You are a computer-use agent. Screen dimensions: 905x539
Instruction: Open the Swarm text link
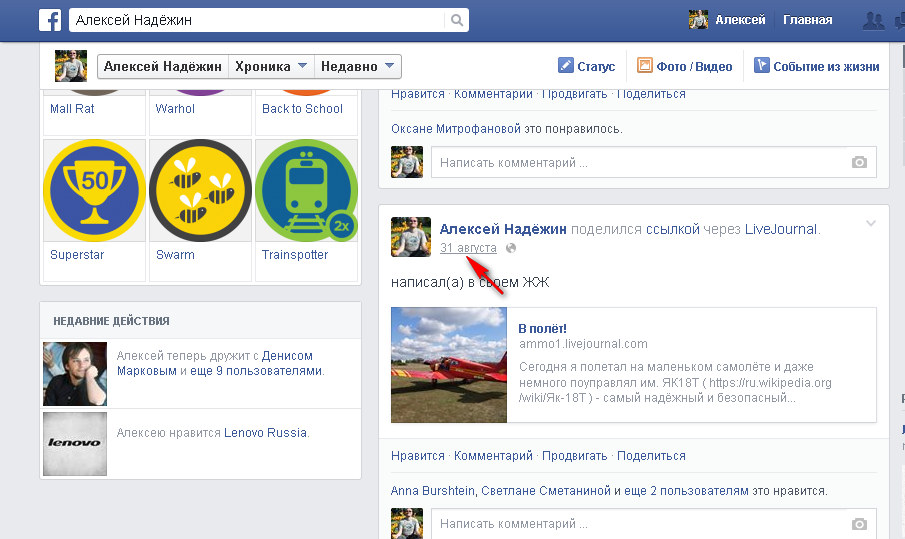pyautogui.click(x=175, y=254)
